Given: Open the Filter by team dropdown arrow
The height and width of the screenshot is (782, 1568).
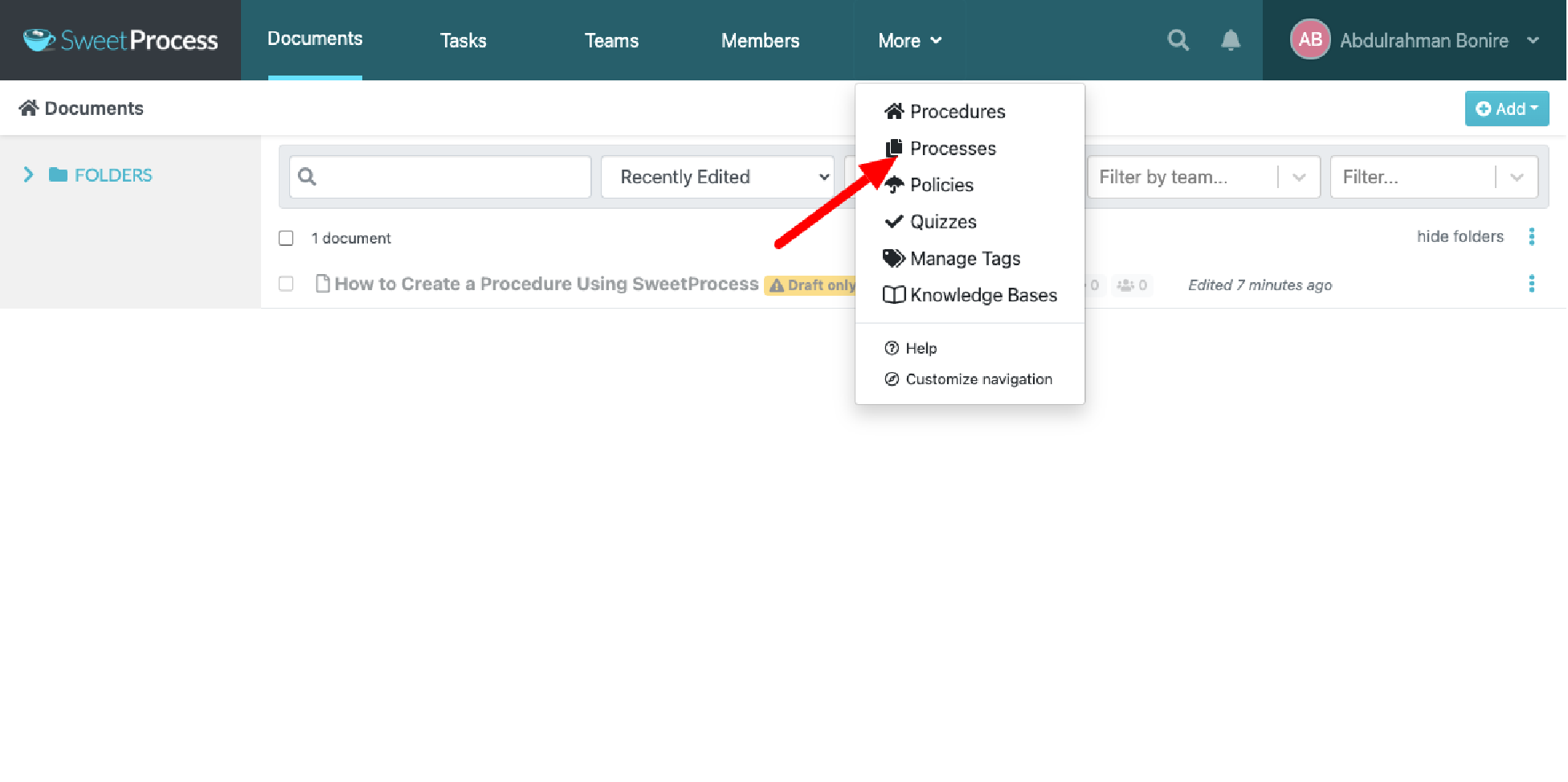Looking at the screenshot, I should [1299, 177].
